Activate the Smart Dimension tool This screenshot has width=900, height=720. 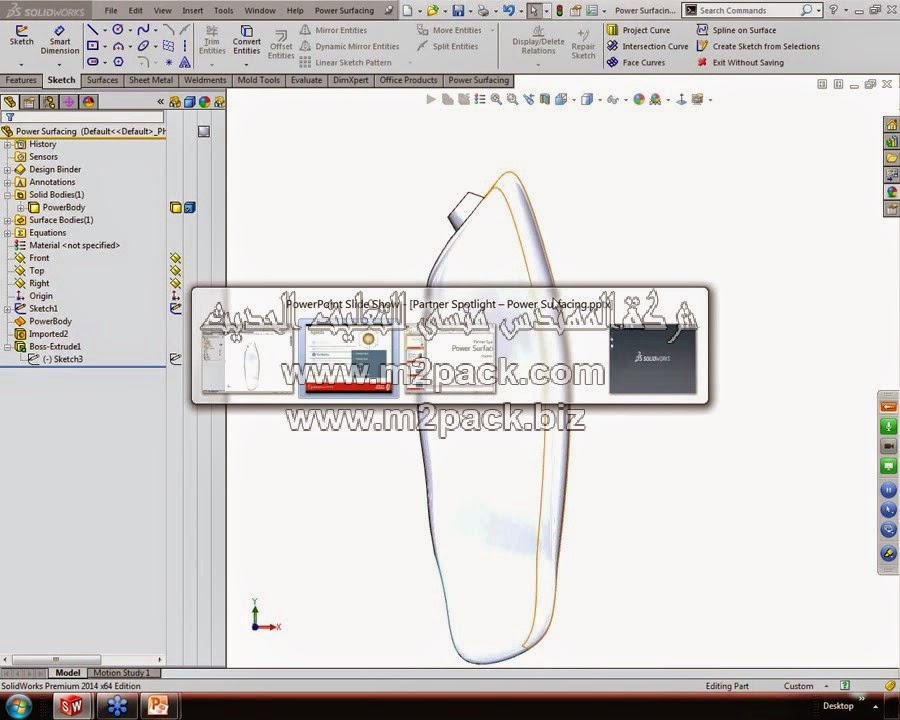[60, 40]
